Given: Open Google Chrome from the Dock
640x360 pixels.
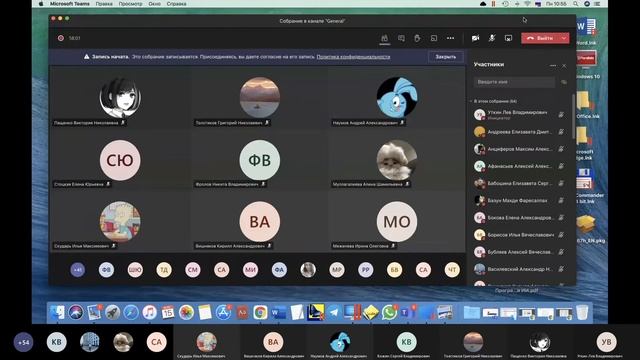Looking at the screenshot, I should pos(260,313).
